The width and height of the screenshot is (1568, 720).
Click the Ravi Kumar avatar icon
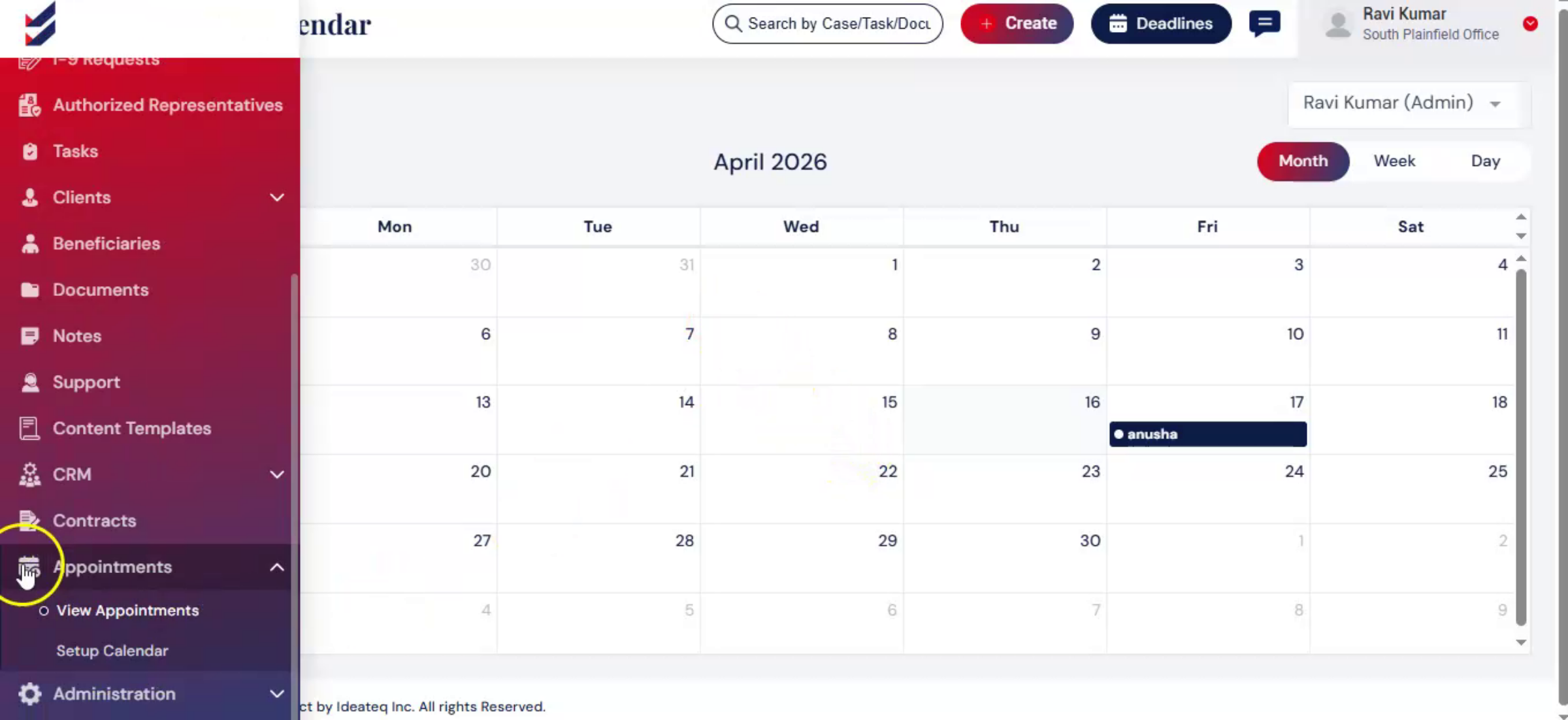click(1338, 24)
